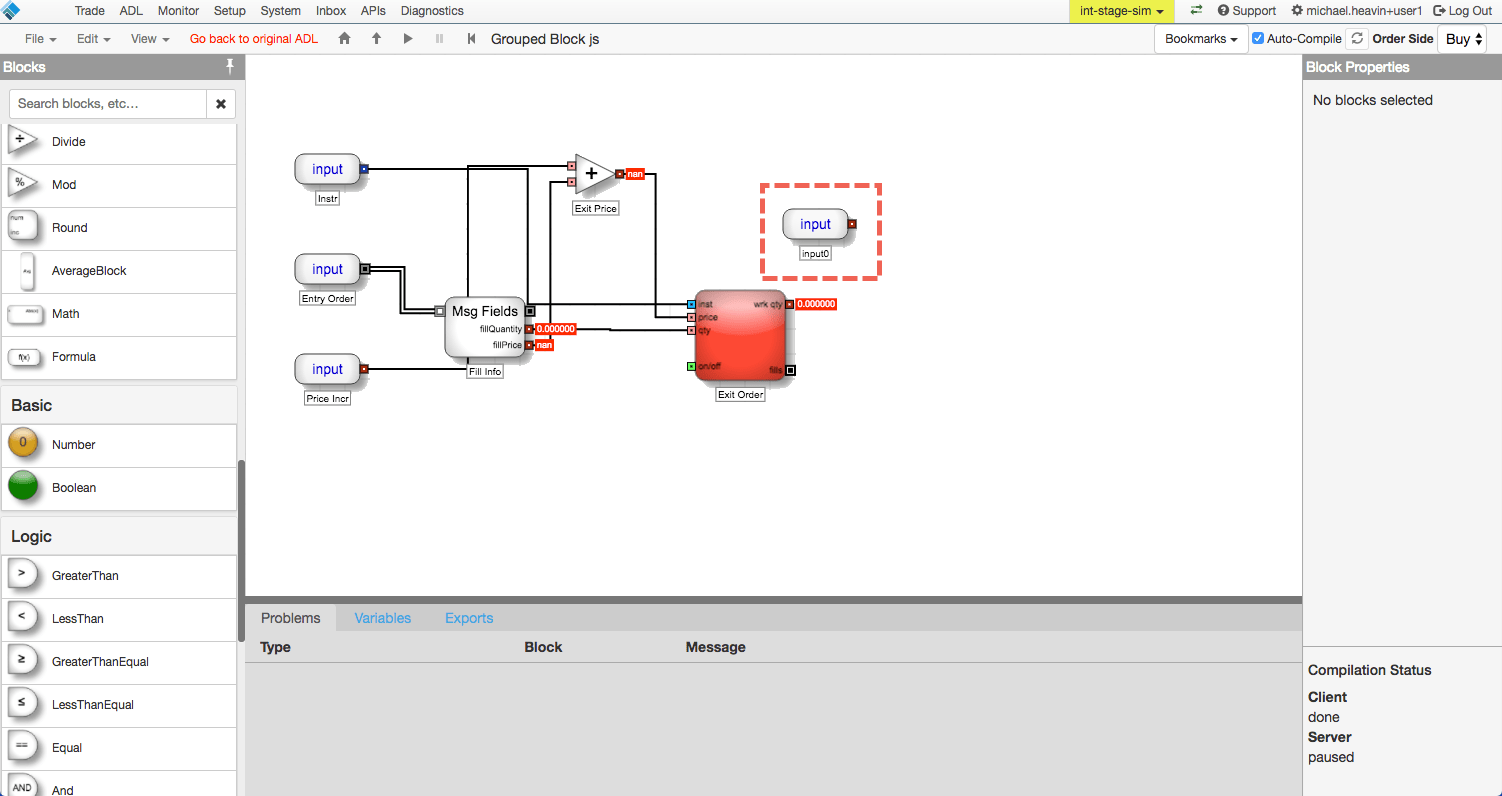Switch to the Problems tab
1502x796 pixels.
[291, 618]
